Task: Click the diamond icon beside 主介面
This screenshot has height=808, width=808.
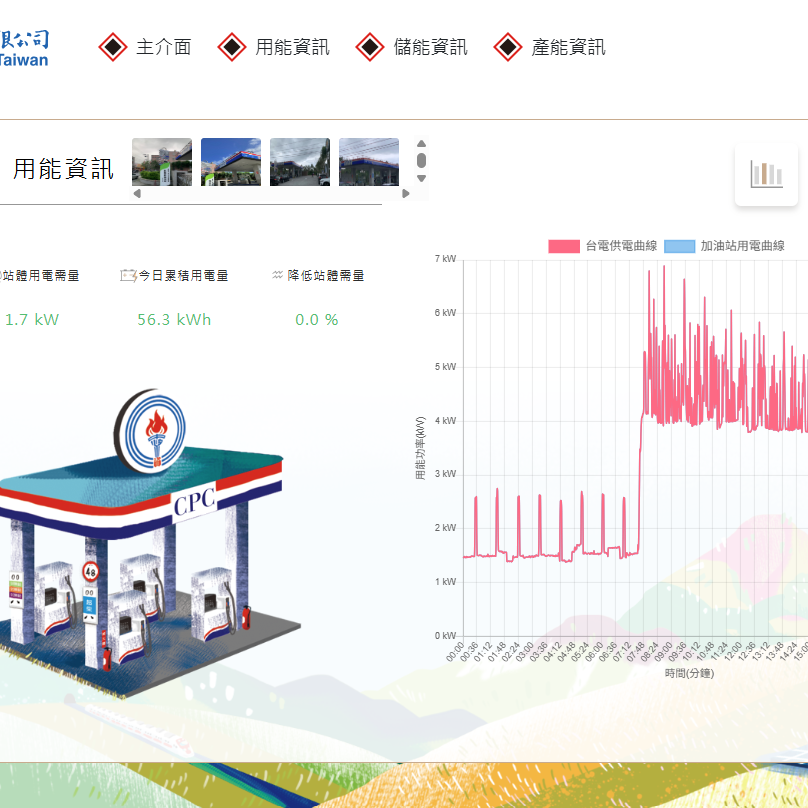Action: point(113,47)
